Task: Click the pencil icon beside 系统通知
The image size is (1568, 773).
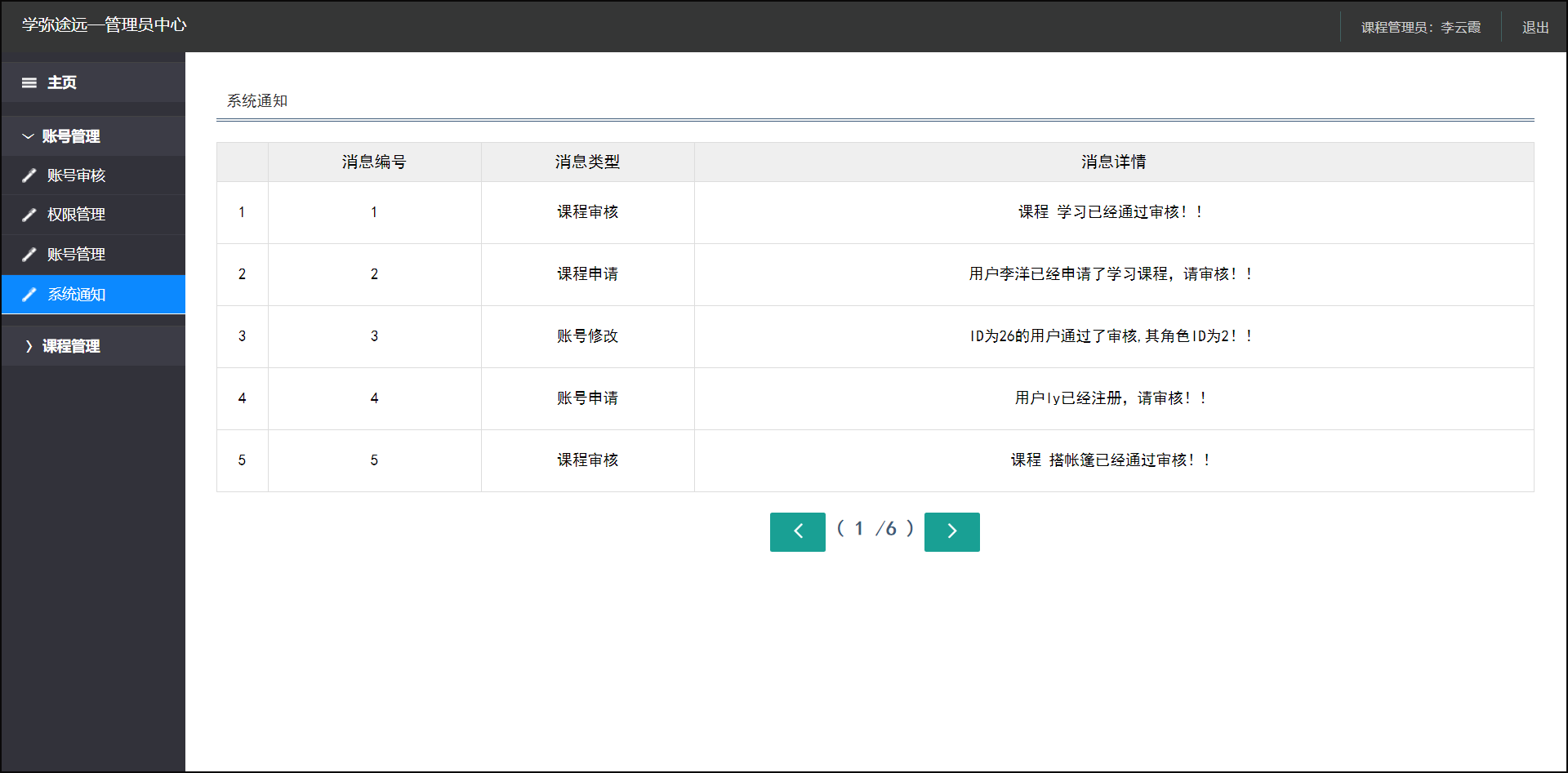Action: coord(29,294)
